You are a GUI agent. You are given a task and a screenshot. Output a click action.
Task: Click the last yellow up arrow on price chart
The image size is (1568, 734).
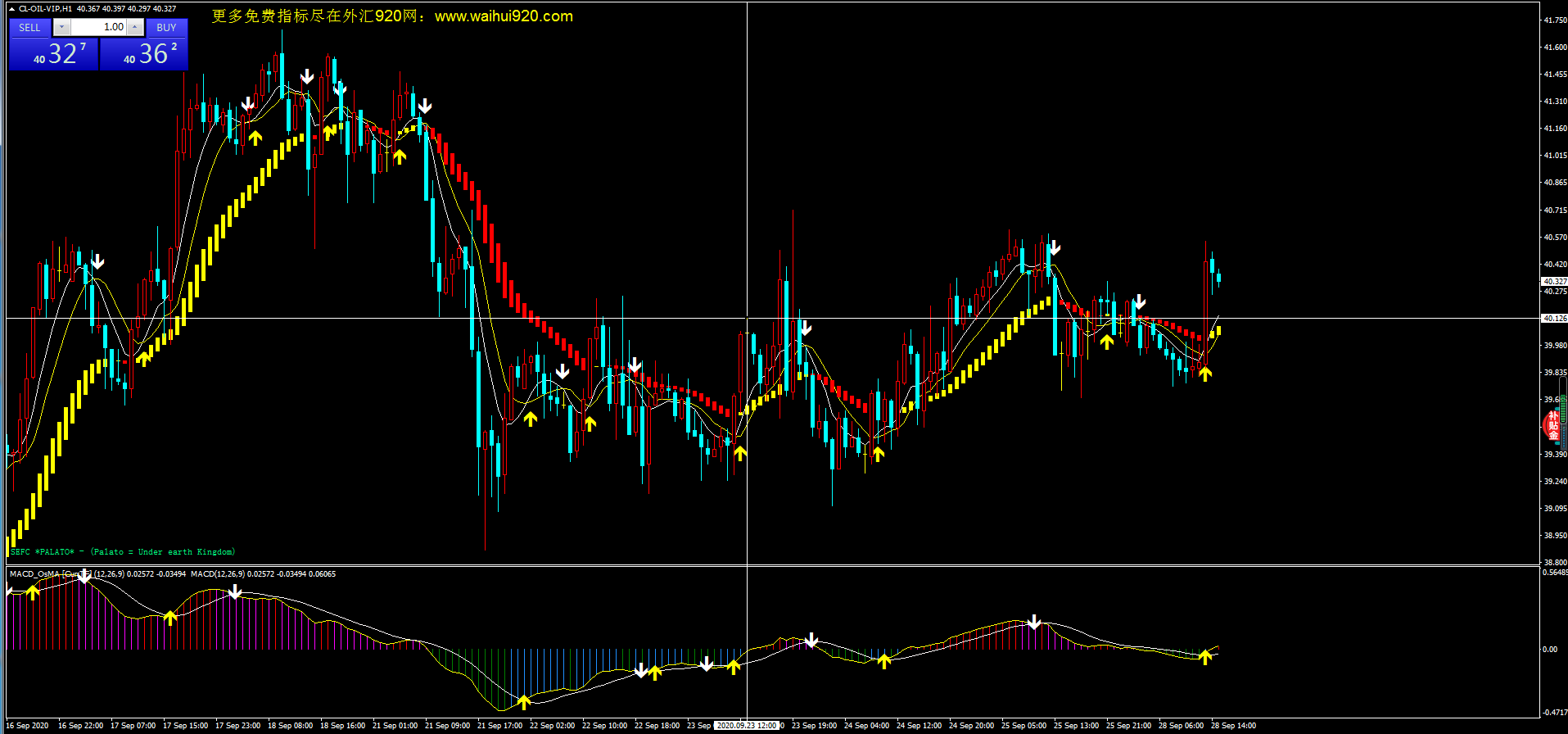point(1205,374)
